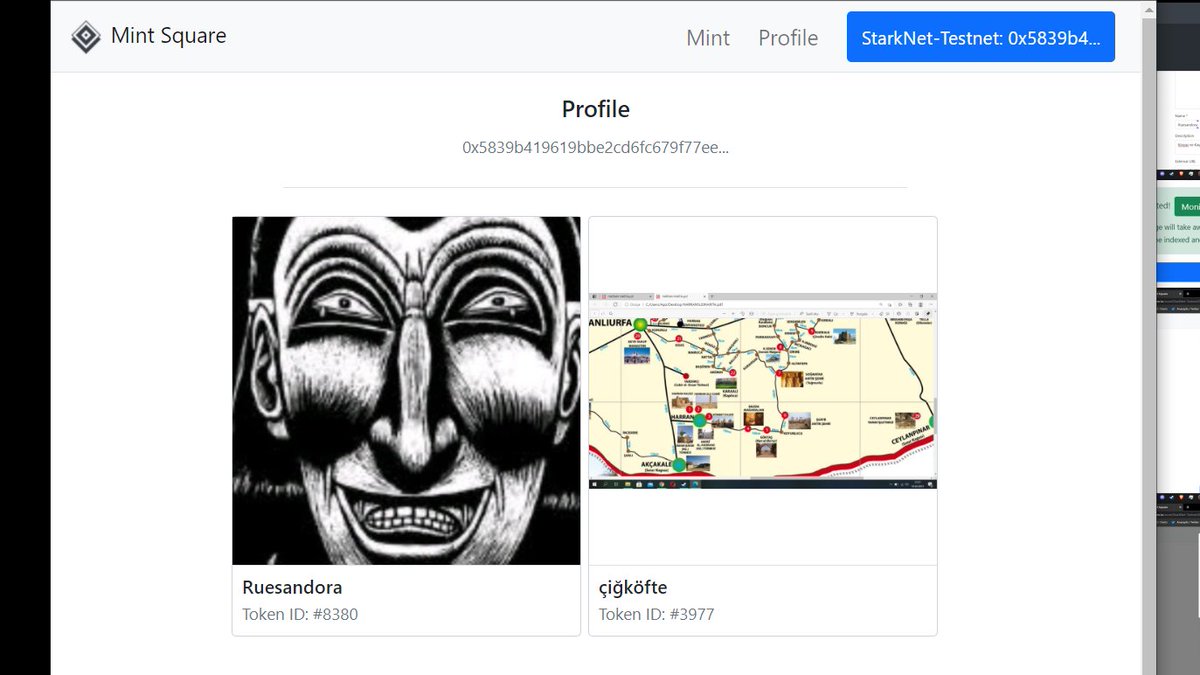Click the page scrollbar up arrow
The height and width of the screenshot is (675, 1200).
pyautogui.click(x=1148, y=8)
